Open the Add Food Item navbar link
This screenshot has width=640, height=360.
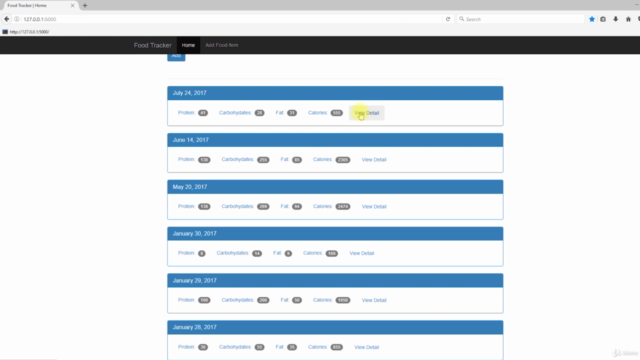222,45
